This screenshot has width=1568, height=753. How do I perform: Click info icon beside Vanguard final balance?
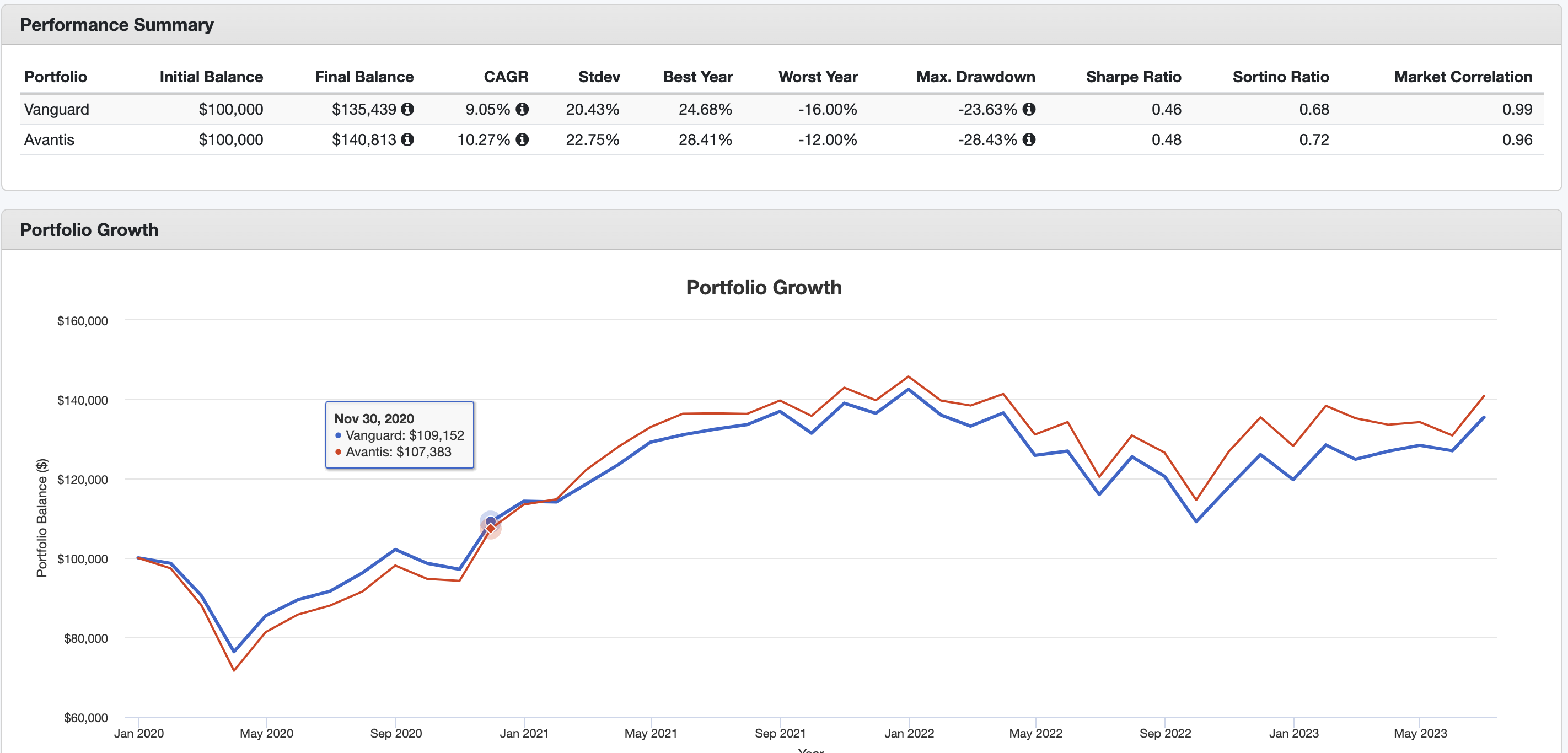(407, 109)
